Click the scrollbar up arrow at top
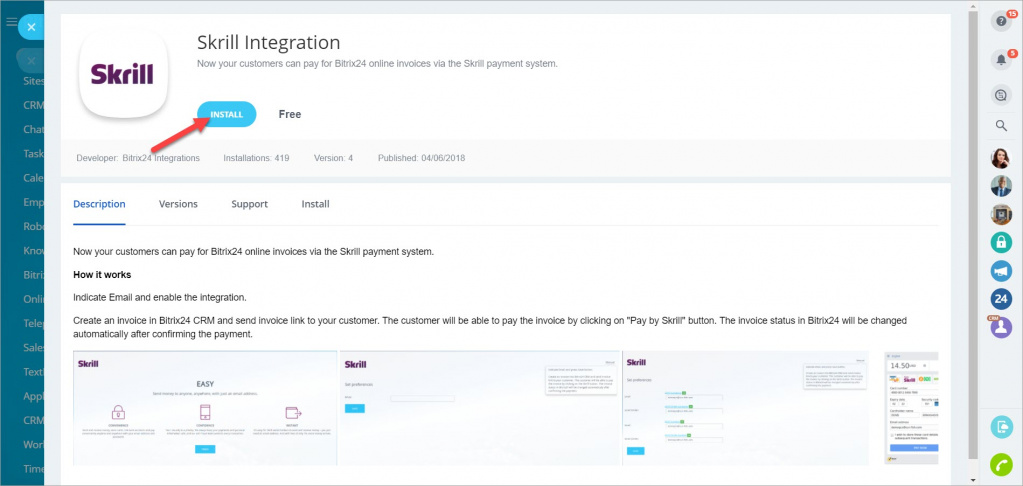This screenshot has height=486, width=1023. [x=973, y=5]
